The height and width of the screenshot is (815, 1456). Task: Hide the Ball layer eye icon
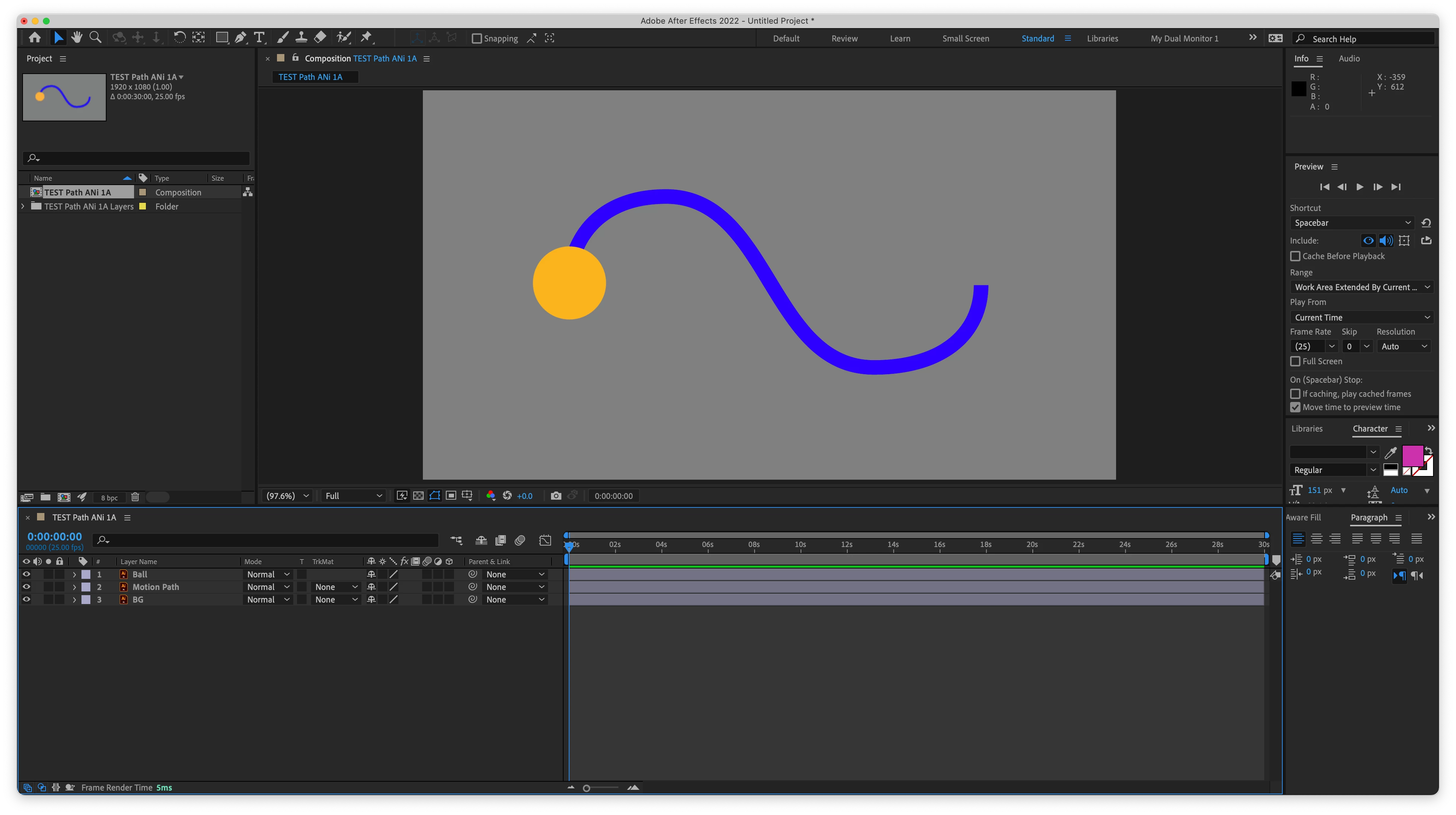click(x=26, y=574)
